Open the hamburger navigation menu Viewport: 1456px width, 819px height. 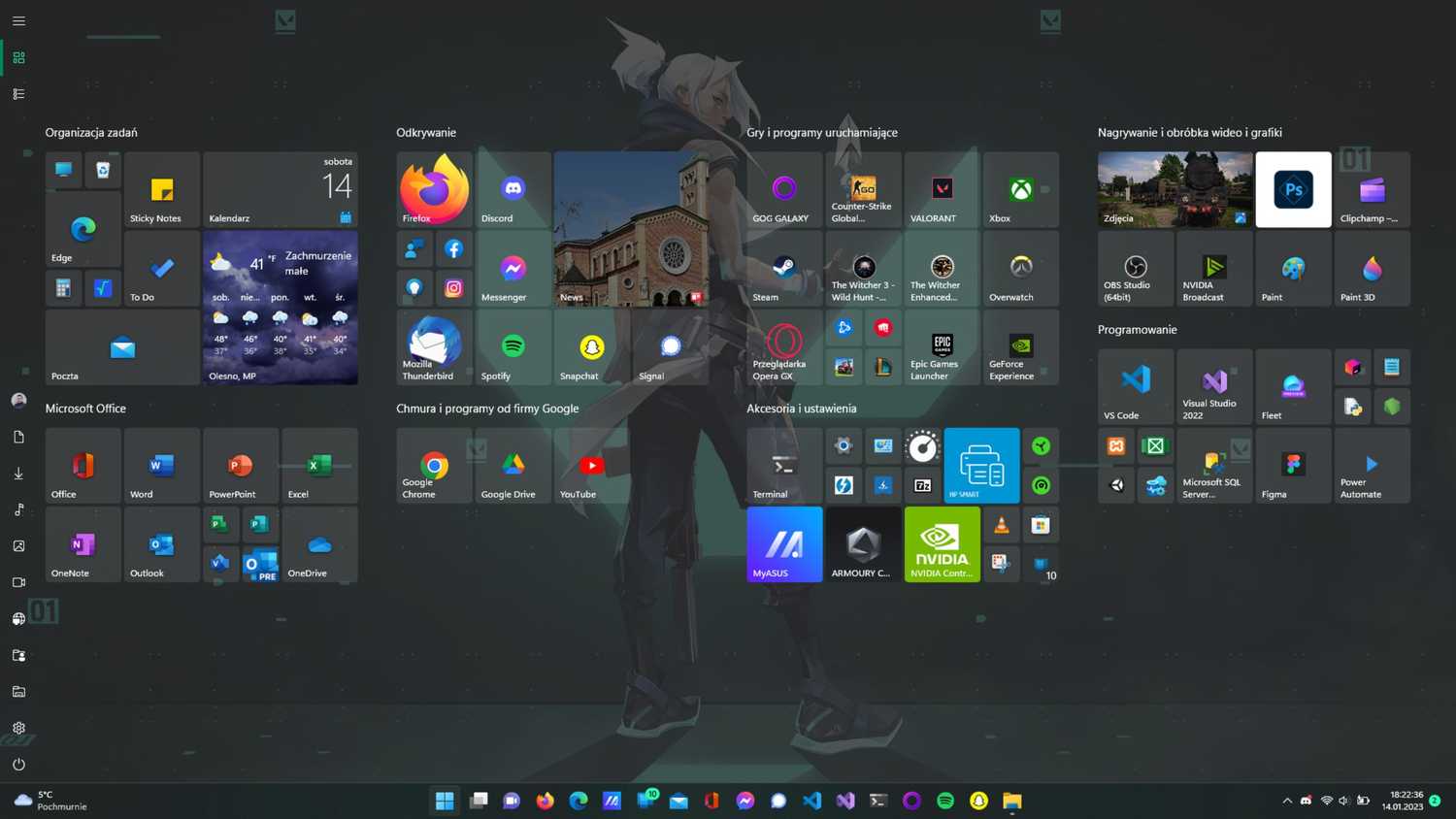pos(18,20)
